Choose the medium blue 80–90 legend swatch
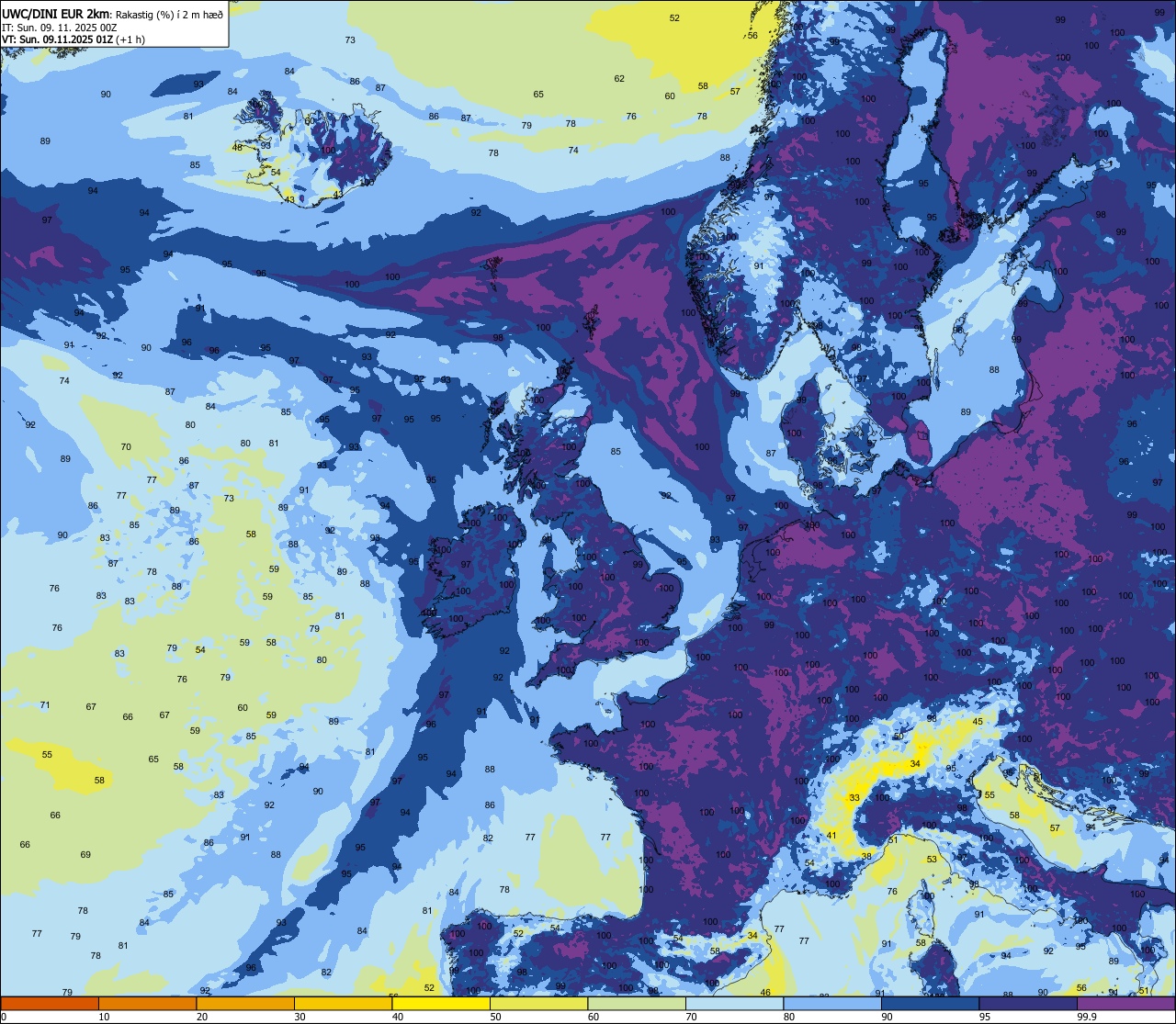Screen dimensions: 1176x1024 pos(832,1003)
